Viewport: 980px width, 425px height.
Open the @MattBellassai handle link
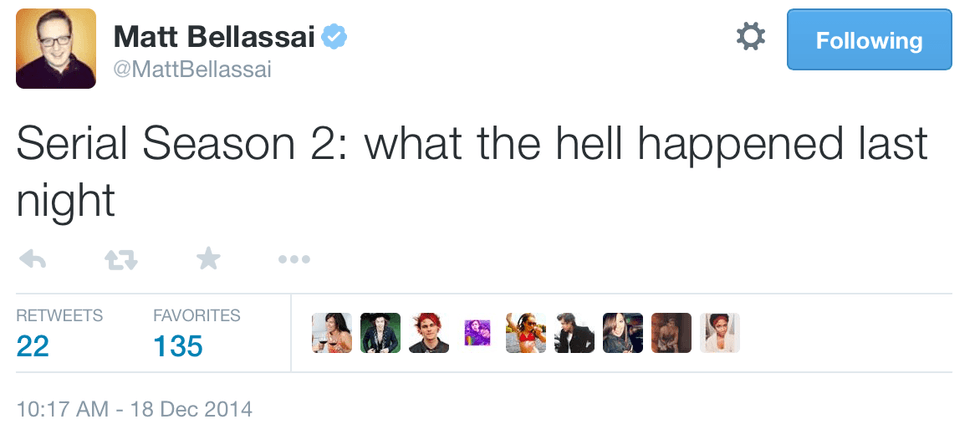(x=192, y=70)
